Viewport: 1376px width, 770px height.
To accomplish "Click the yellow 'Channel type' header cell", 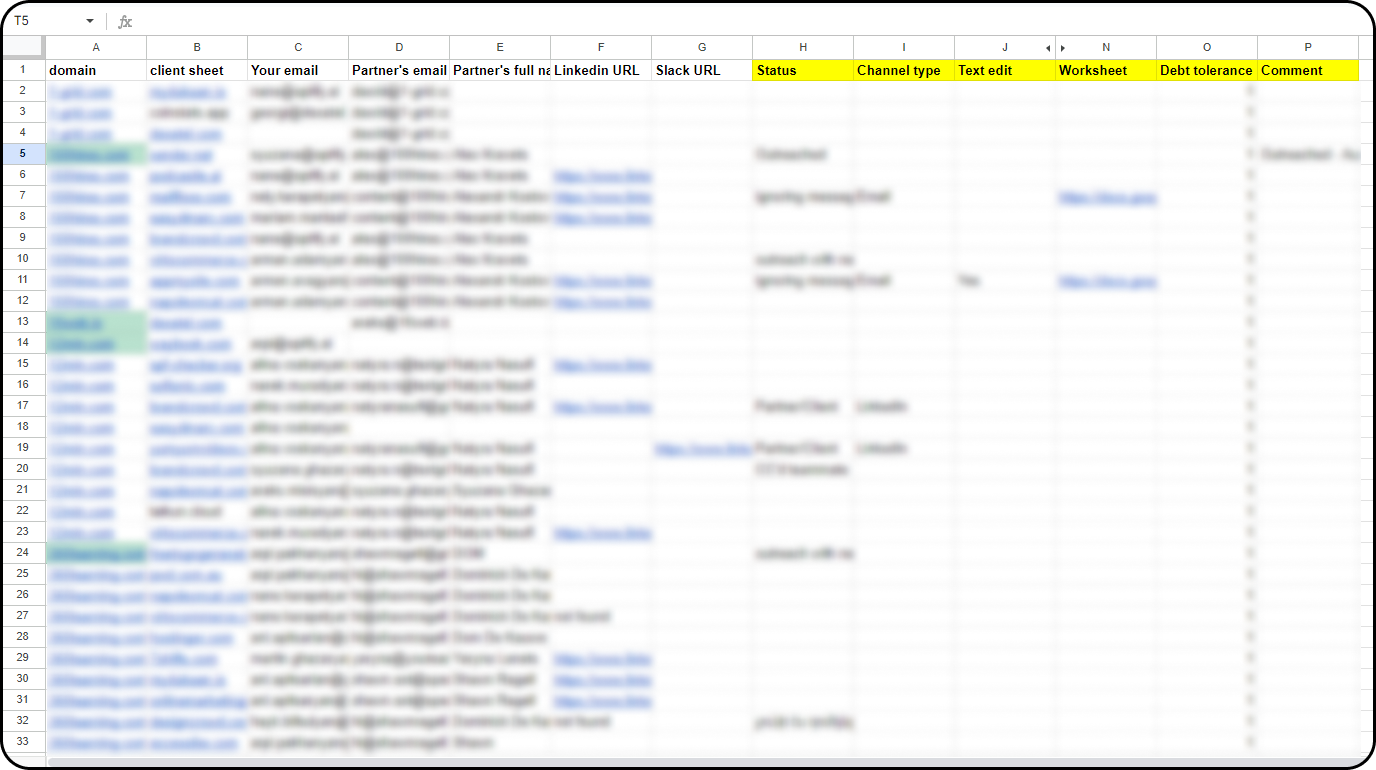I will tap(903, 70).
